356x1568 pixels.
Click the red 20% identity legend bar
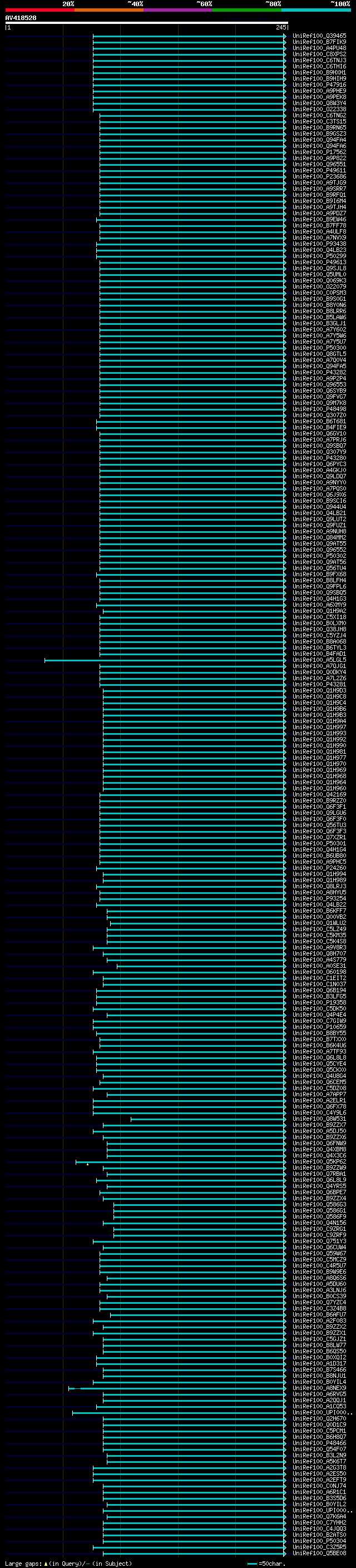[x=39, y=10]
